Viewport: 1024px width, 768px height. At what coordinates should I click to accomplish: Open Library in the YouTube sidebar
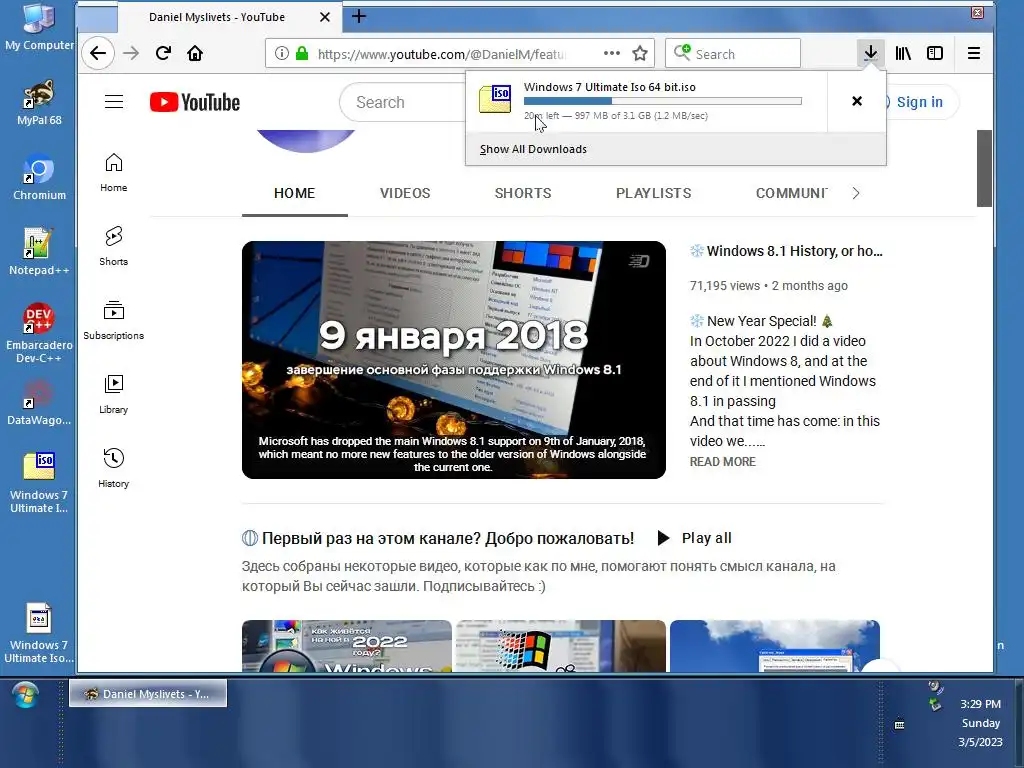click(x=114, y=394)
